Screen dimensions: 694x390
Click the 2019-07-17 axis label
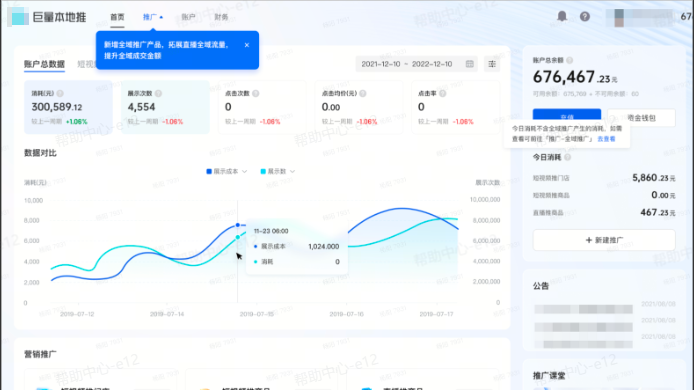436,314
